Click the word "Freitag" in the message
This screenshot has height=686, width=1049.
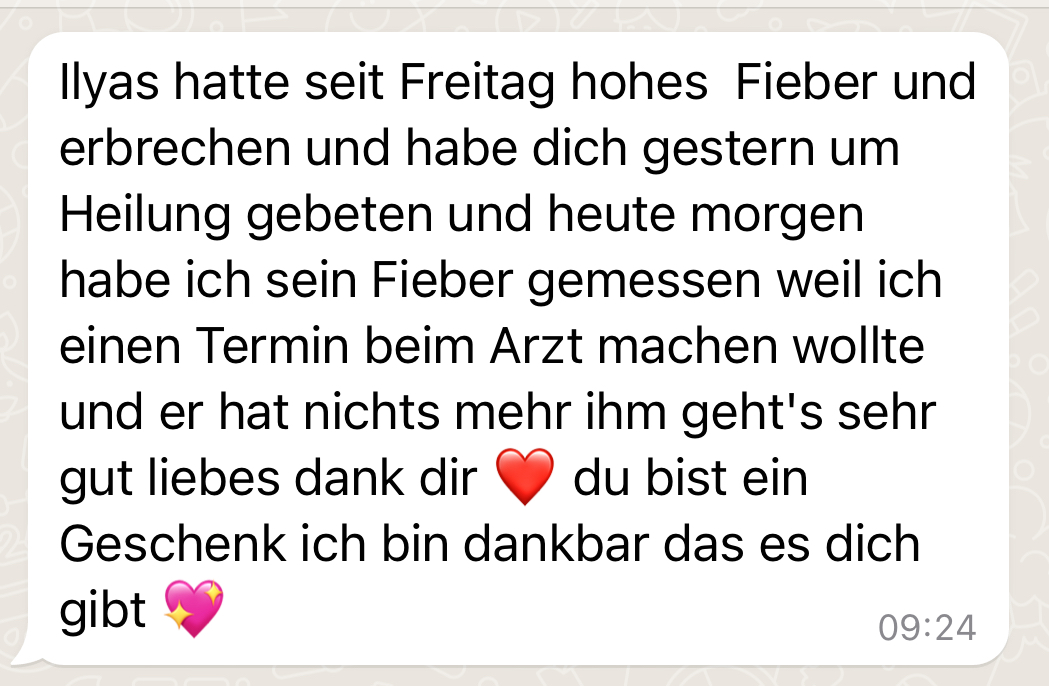(478, 84)
